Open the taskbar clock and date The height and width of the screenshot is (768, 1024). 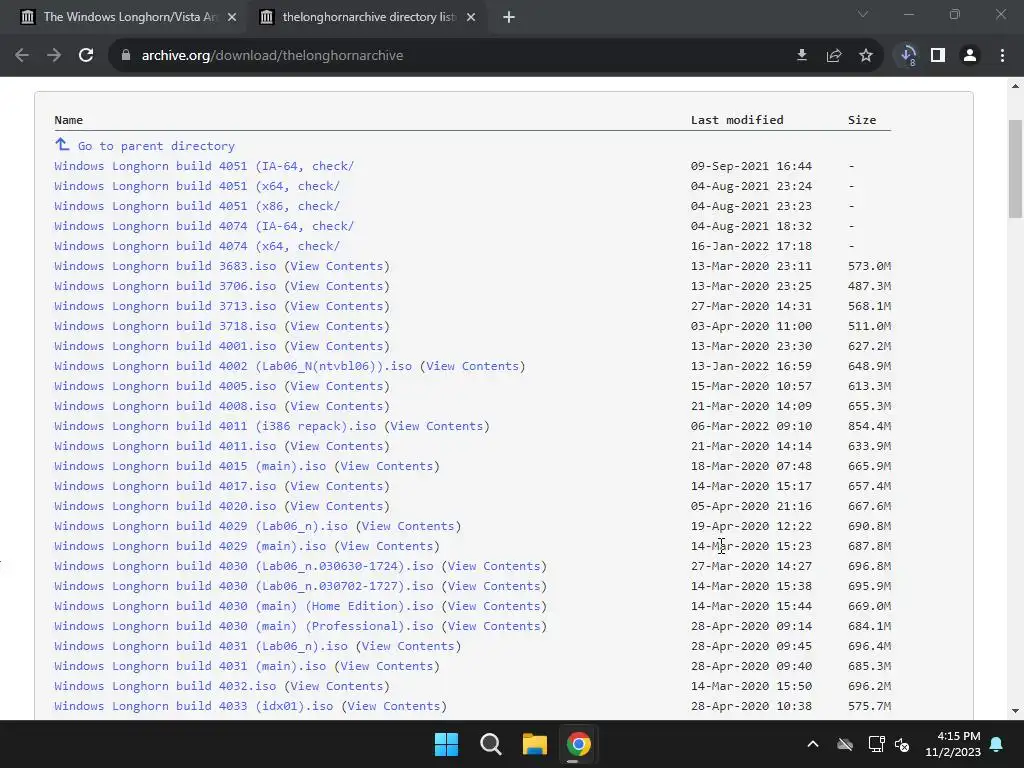coord(953,744)
